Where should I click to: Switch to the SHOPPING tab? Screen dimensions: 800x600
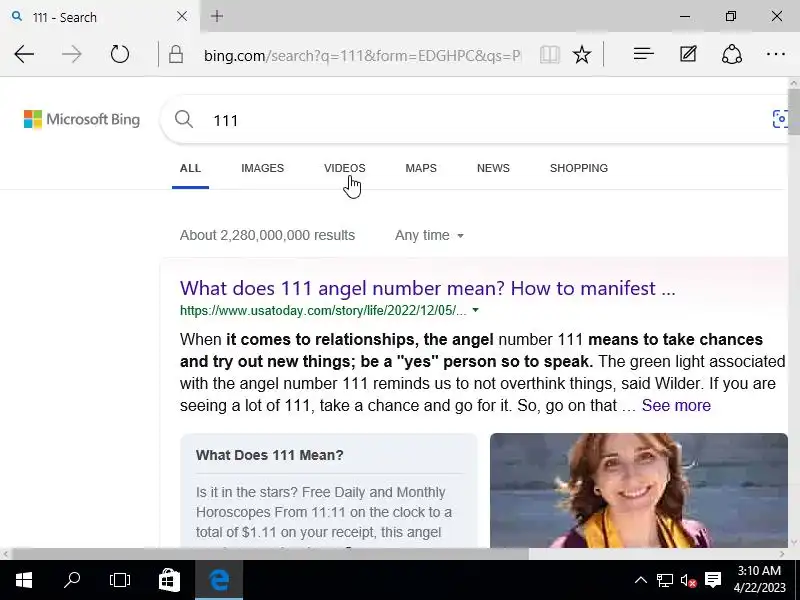click(579, 168)
